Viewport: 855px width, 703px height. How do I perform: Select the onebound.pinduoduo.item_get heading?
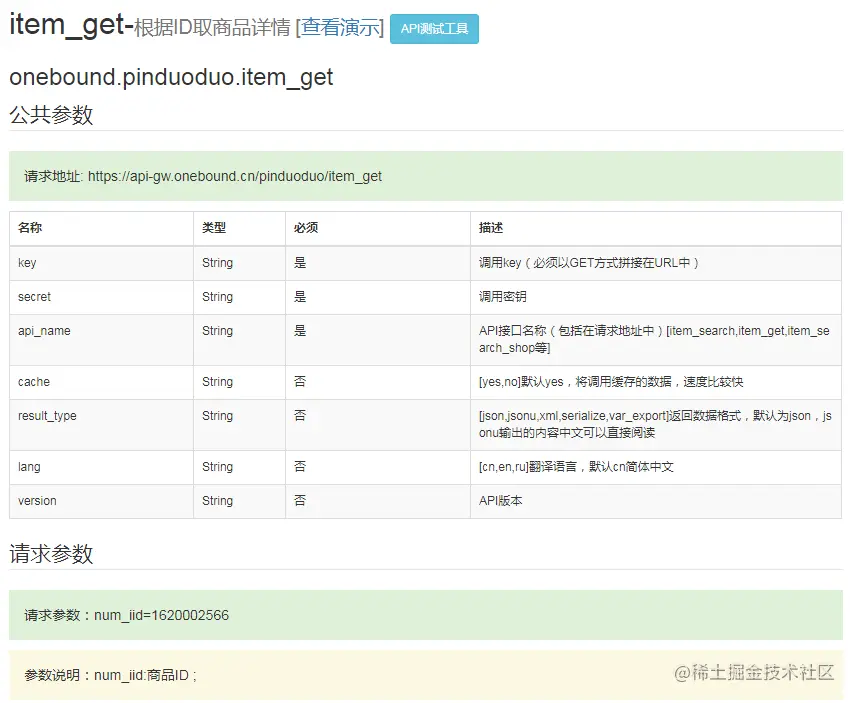click(x=171, y=77)
